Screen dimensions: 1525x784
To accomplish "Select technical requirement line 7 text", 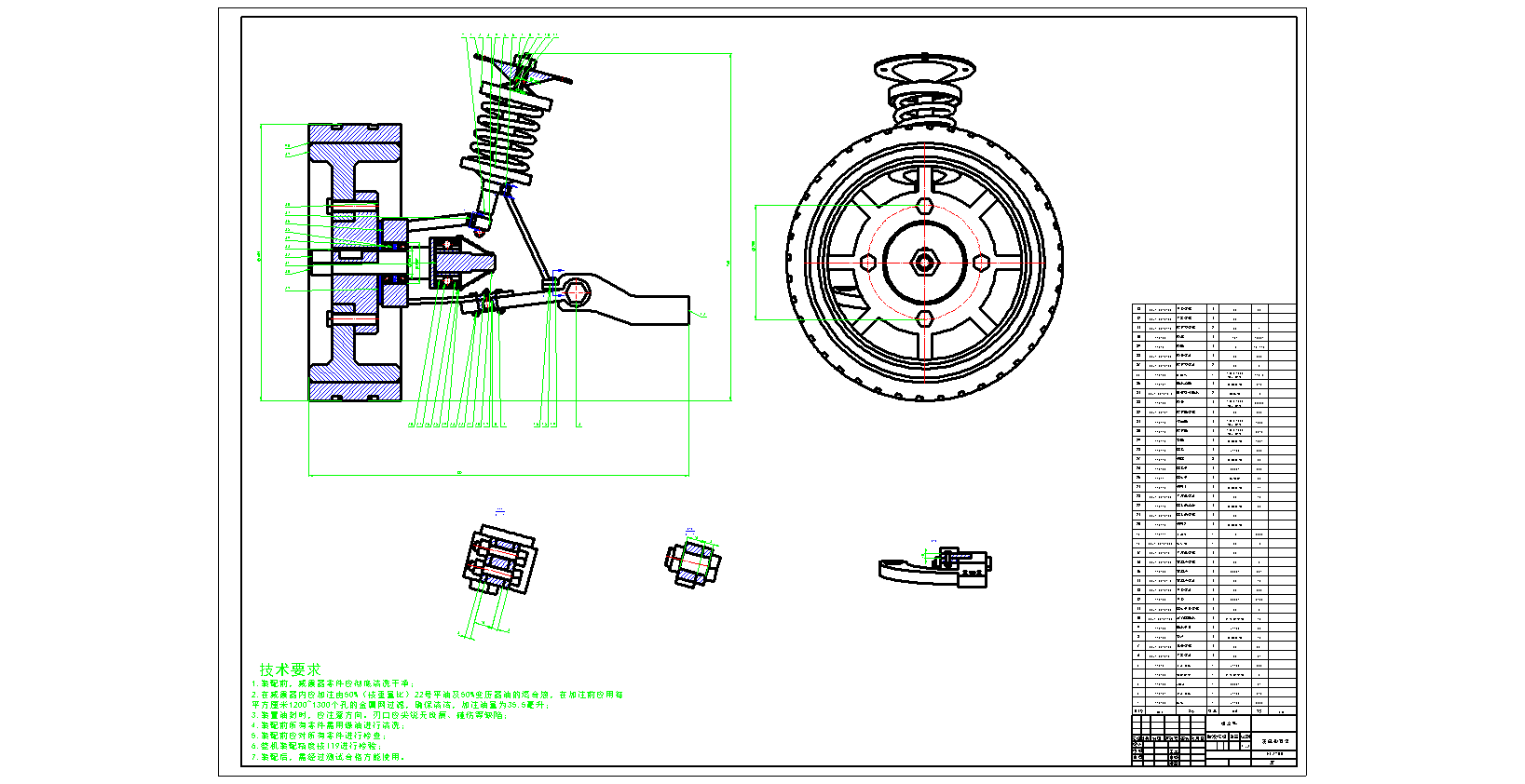I will (x=328, y=758).
